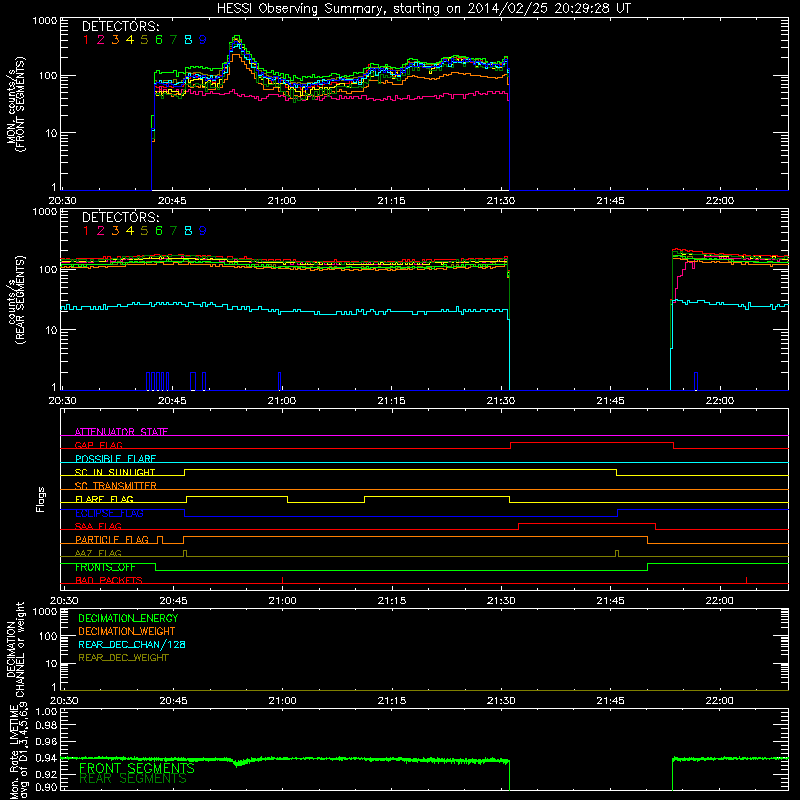The height and width of the screenshot is (800, 800).
Task: Click the POSSIBLE_FLARE flag label
Action: tap(115, 459)
